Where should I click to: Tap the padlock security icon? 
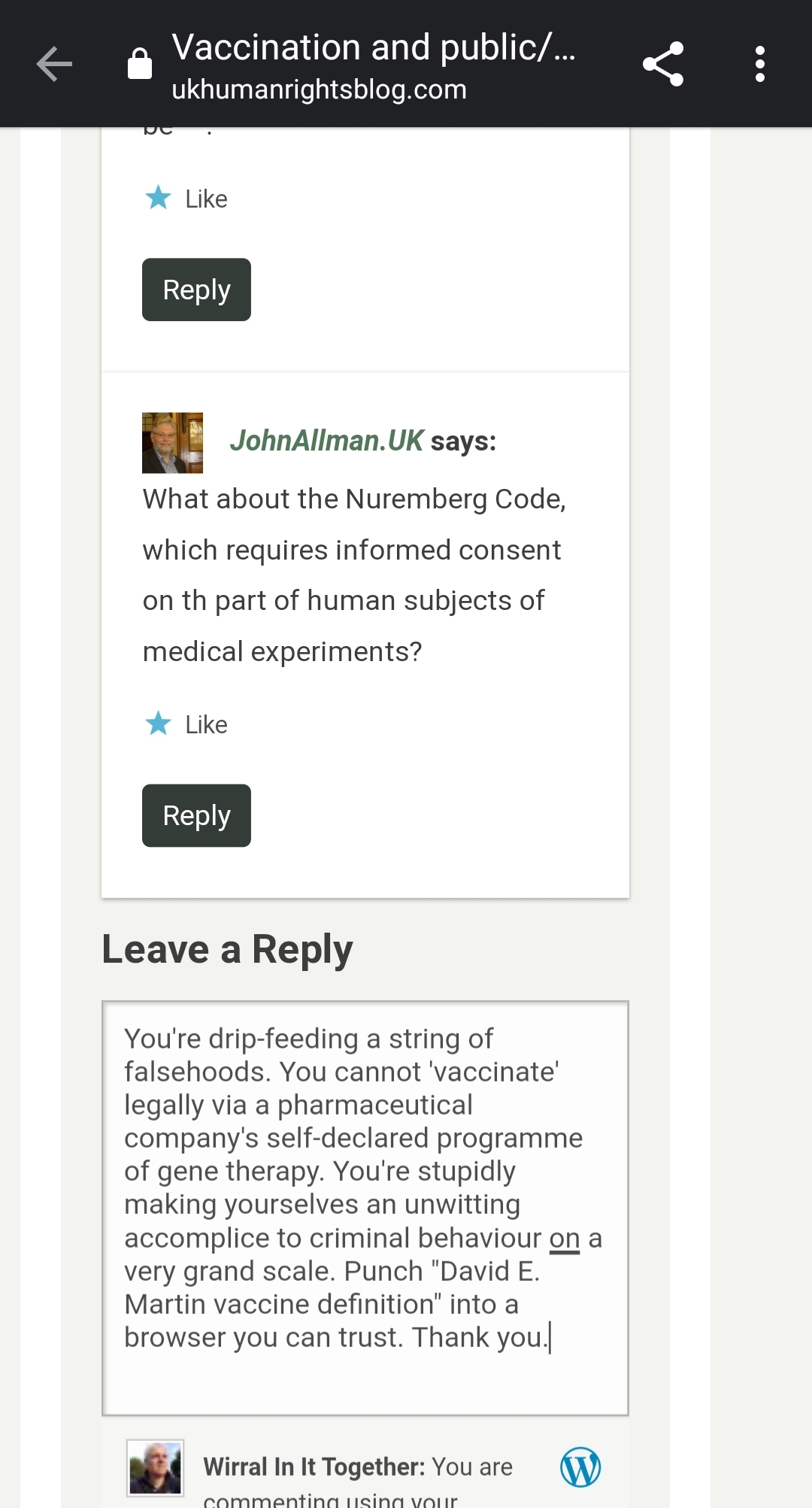[140, 64]
